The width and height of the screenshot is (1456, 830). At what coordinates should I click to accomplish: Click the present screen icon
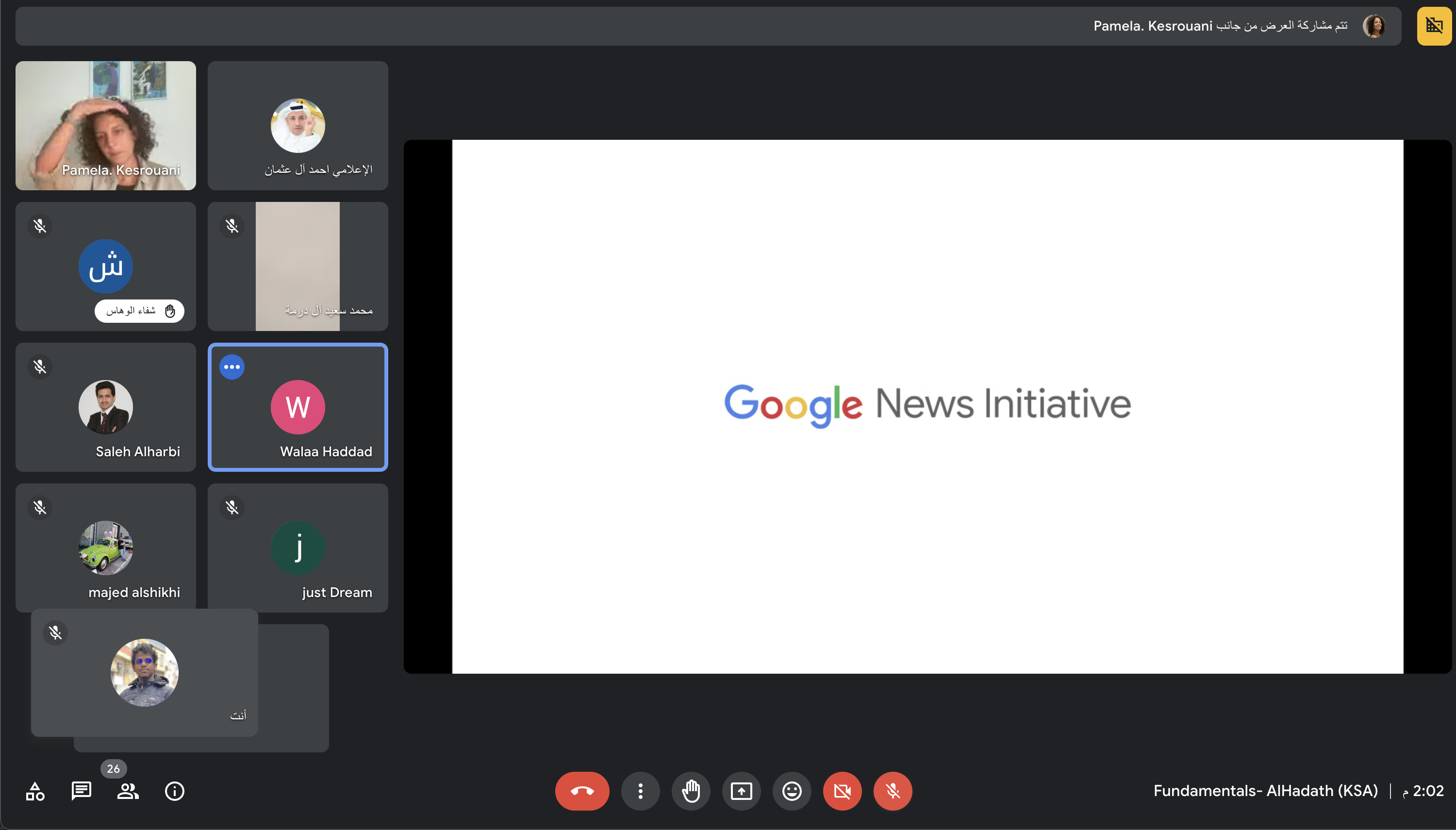pyautogui.click(x=741, y=791)
